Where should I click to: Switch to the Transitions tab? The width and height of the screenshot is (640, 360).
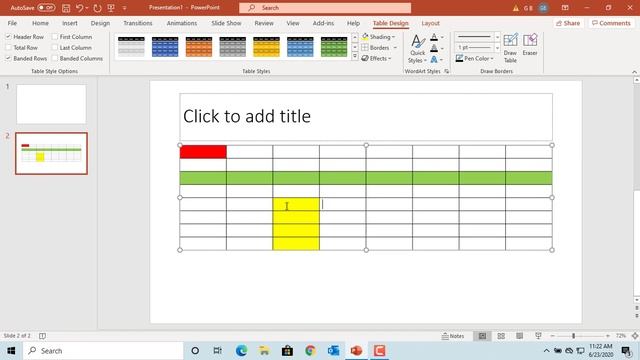click(x=138, y=23)
